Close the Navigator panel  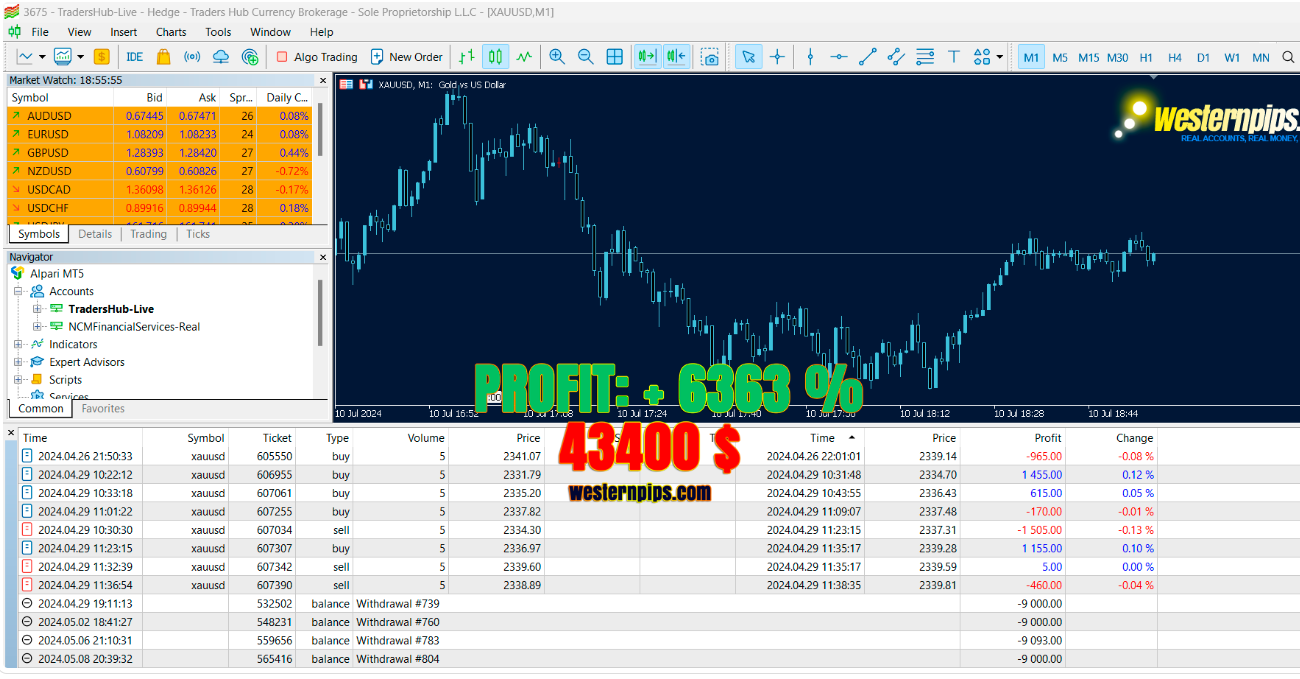tap(323, 257)
